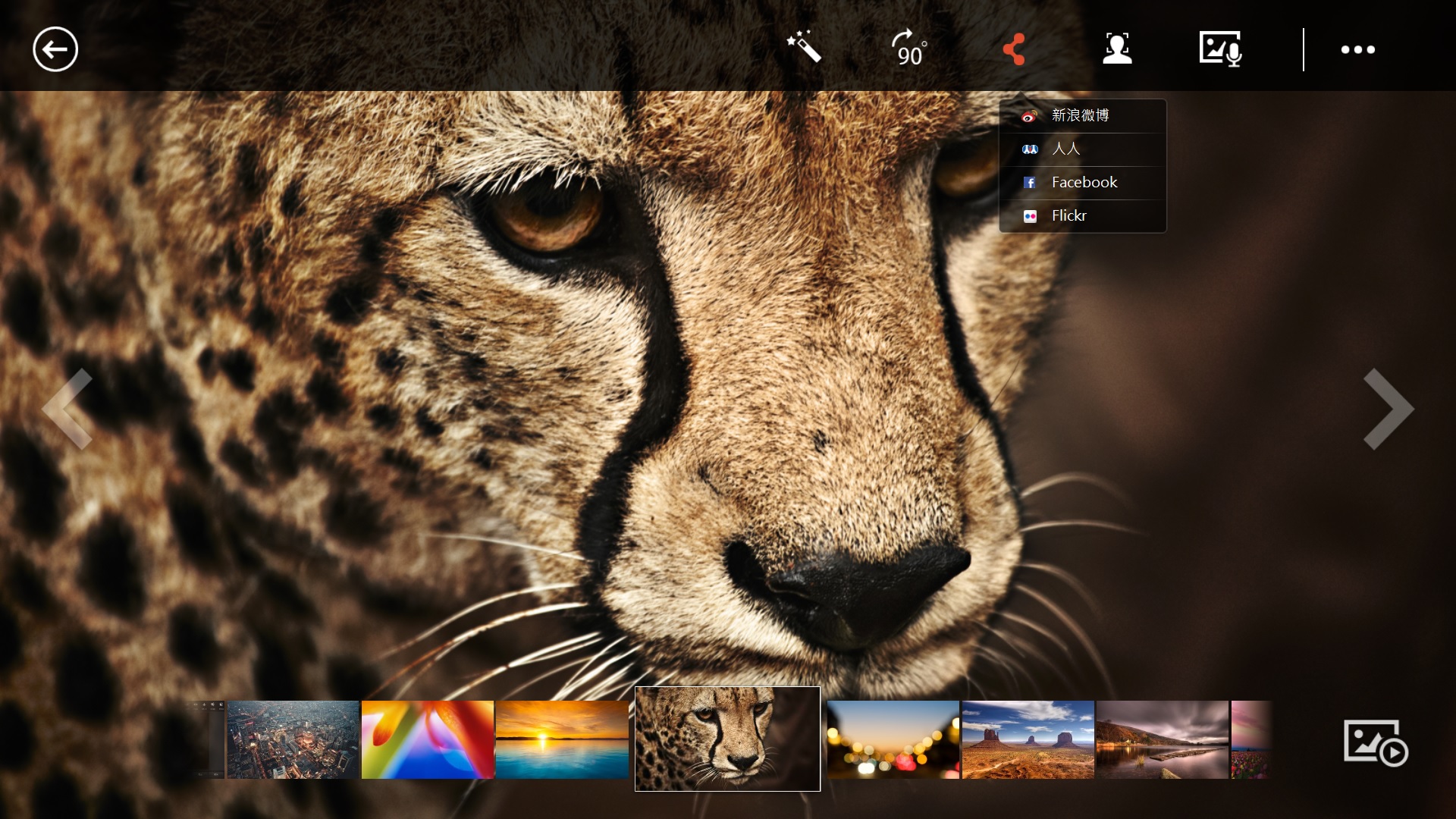The width and height of the screenshot is (1456, 819).
Task: Apply magic wand auto-enhance
Action: tap(804, 47)
